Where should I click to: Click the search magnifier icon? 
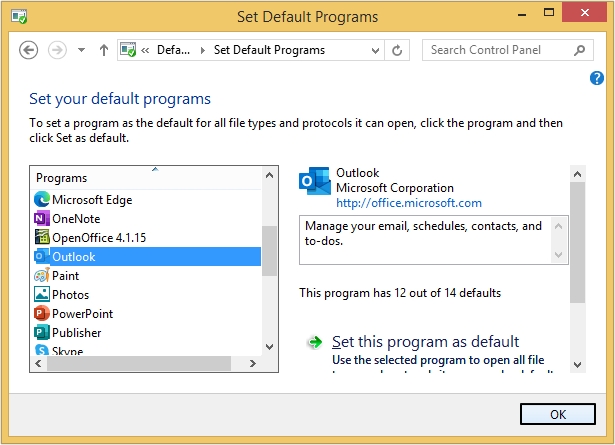(579, 50)
